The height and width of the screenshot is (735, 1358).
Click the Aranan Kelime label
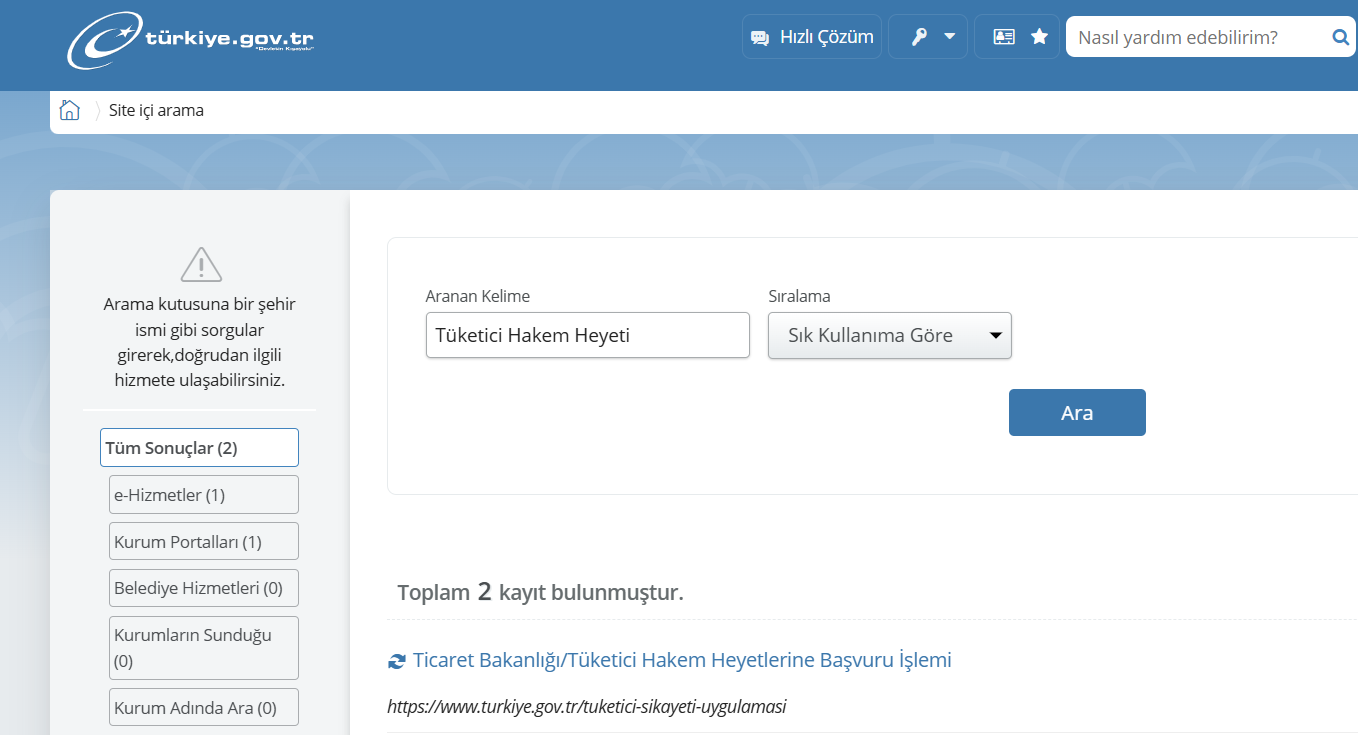tap(478, 296)
